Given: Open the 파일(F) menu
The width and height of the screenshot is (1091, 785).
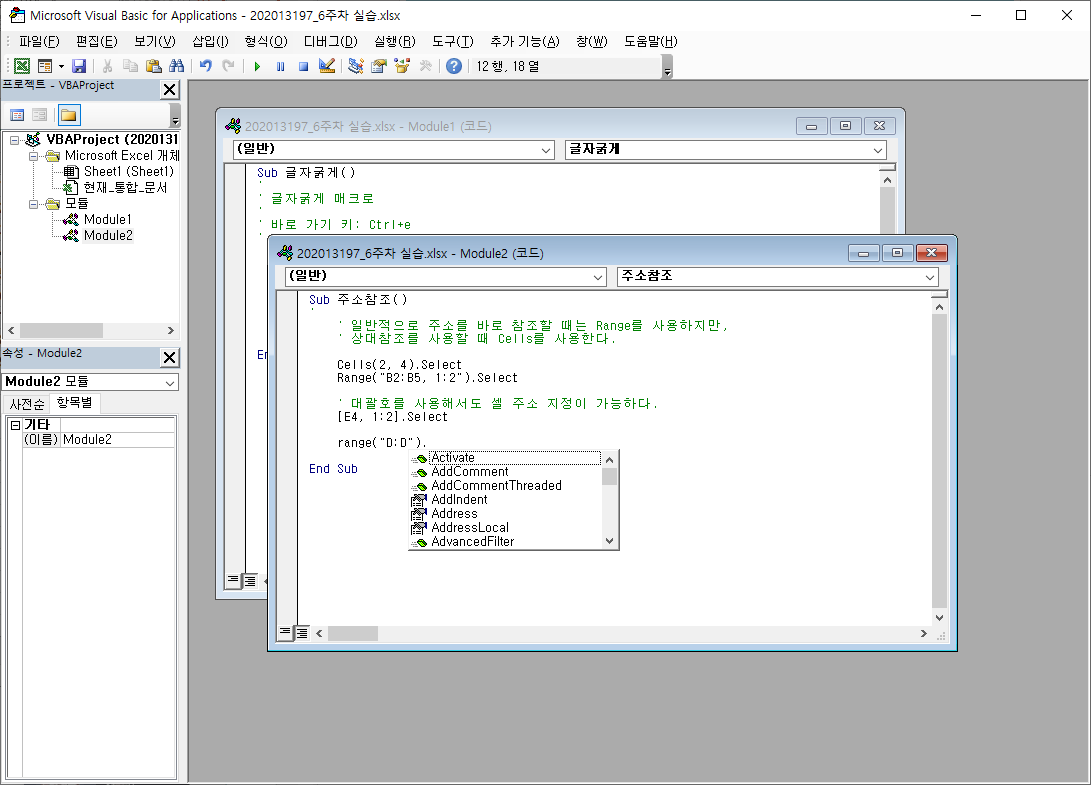Looking at the screenshot, I should (39, 41).
